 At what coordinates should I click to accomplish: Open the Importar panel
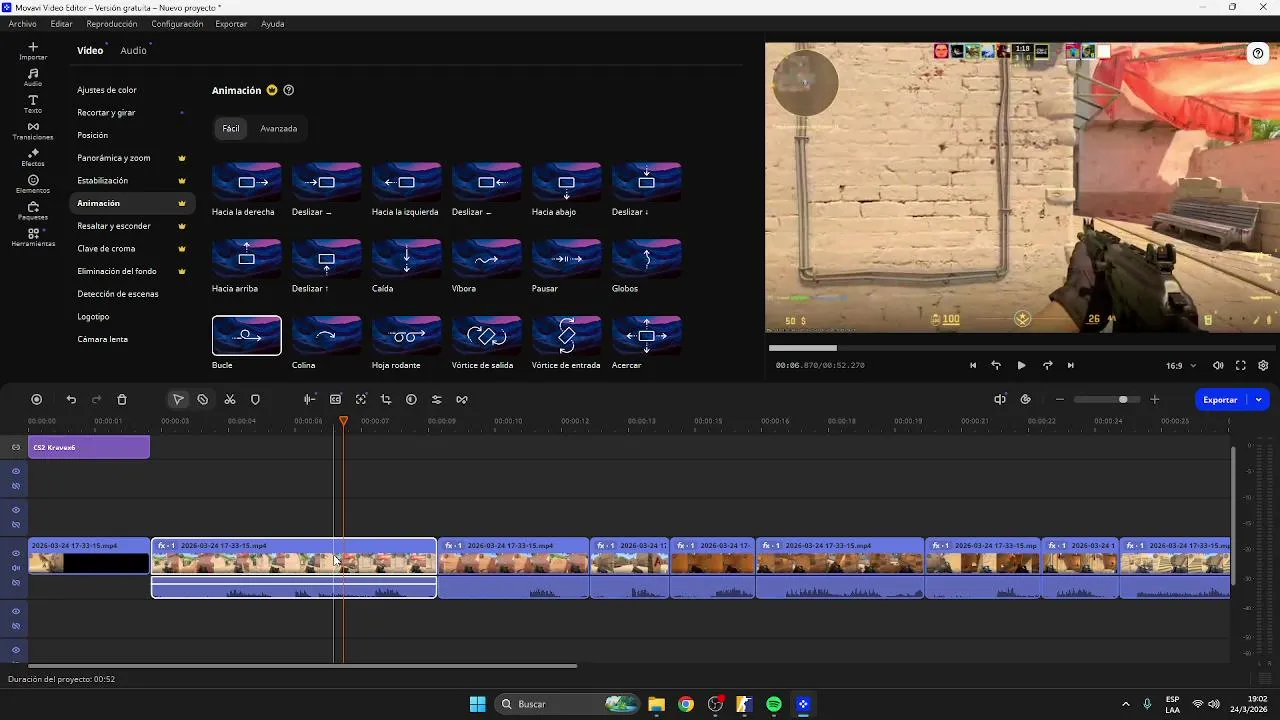coord(33,51)
